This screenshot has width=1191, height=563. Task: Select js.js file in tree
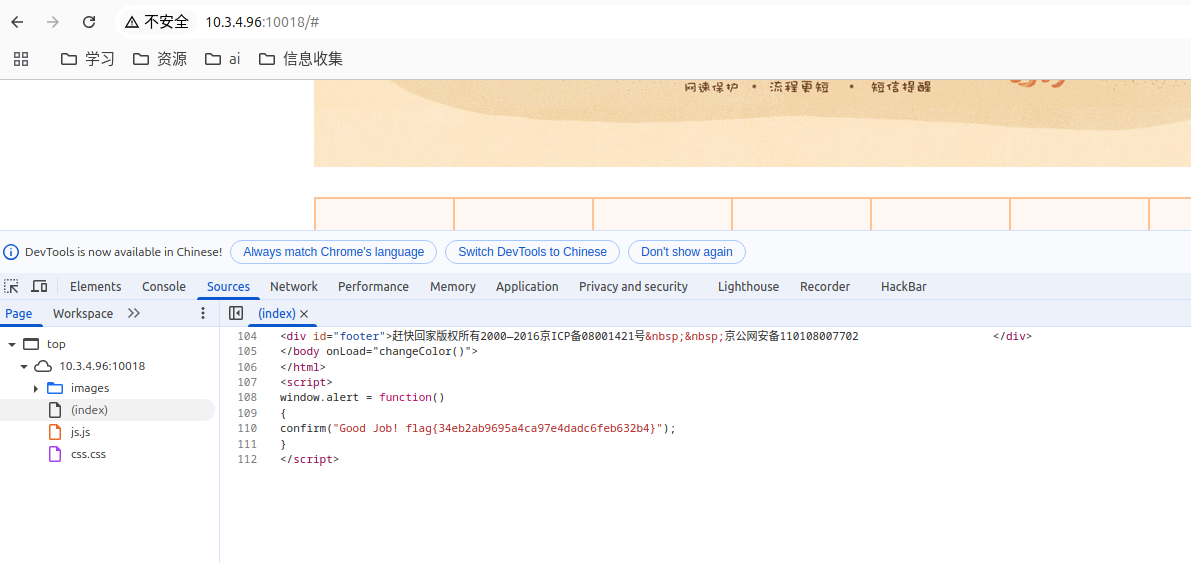(80, 432)
